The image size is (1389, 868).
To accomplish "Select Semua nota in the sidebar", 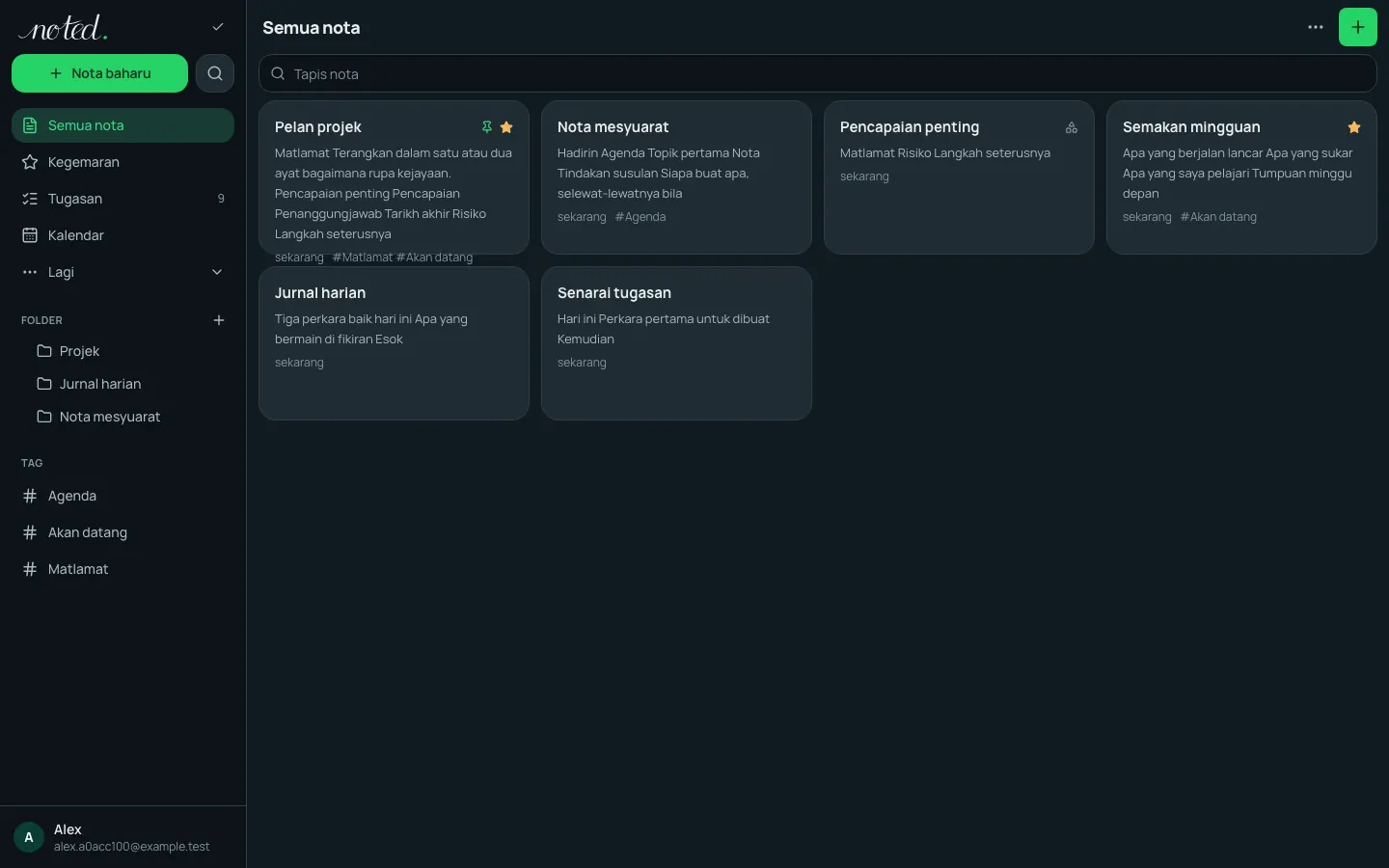I will 123,125.
